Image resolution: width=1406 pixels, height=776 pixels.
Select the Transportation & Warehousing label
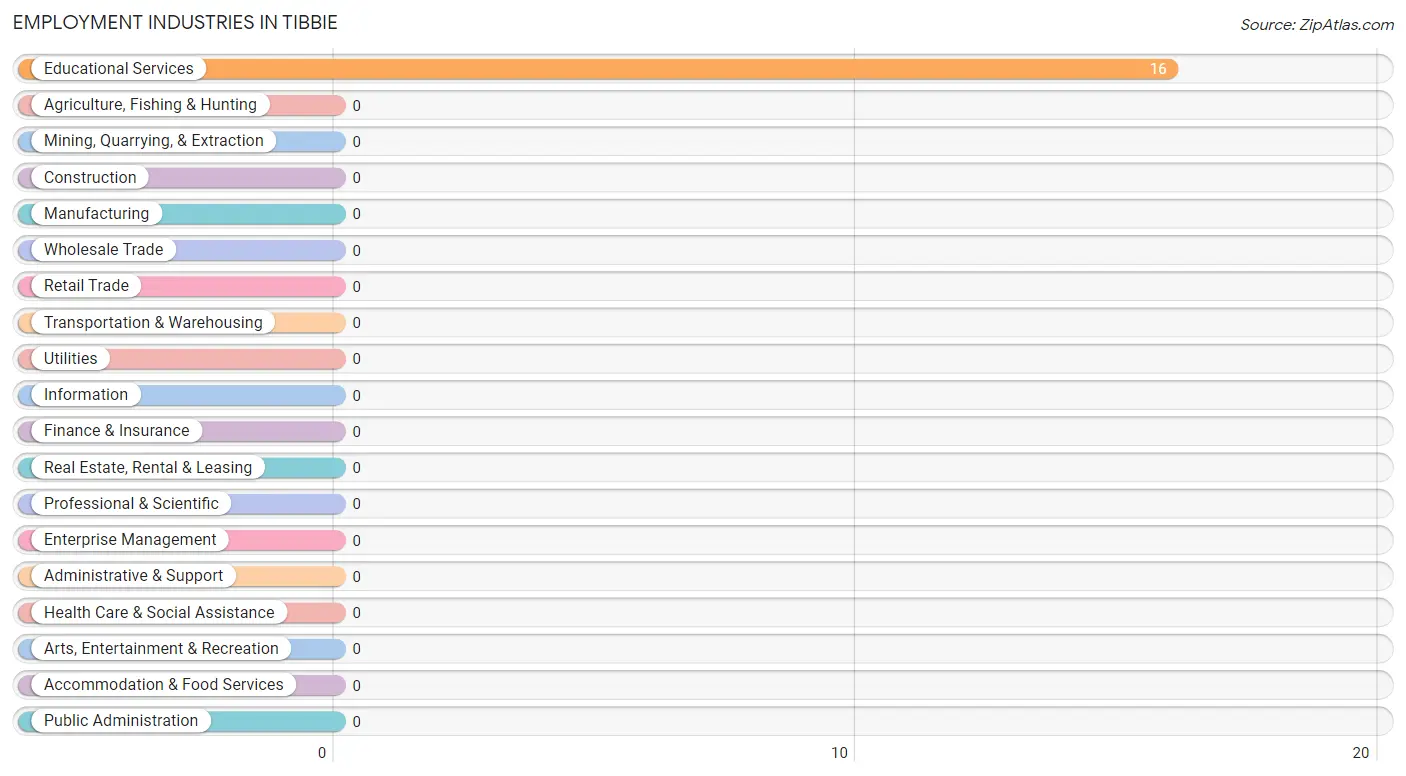point(153,323)
